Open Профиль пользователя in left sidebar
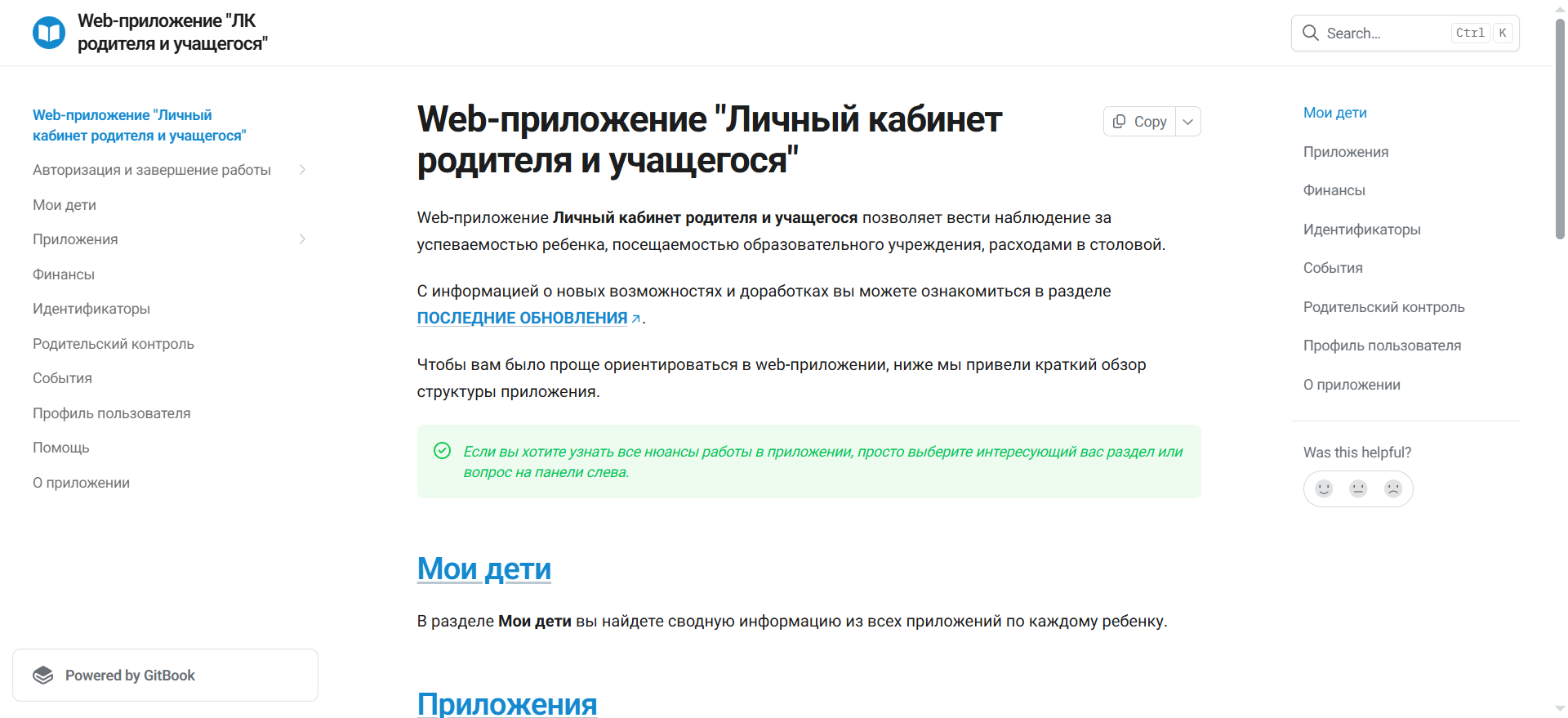Image resolution: width=1568 pixels, height=718 pixels. [x=112, y=413]
